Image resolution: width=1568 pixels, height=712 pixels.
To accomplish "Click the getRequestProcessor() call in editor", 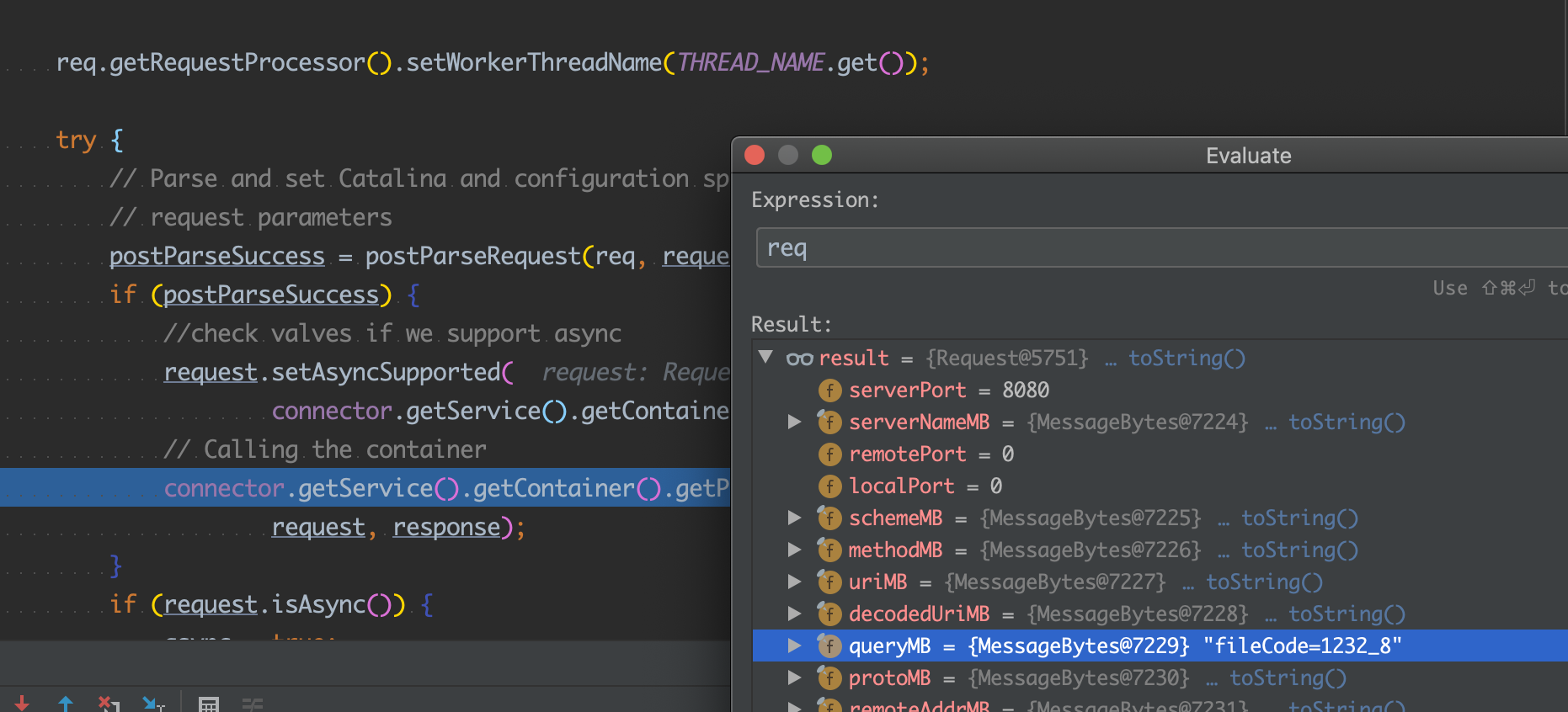I will (x=251, y=63).
